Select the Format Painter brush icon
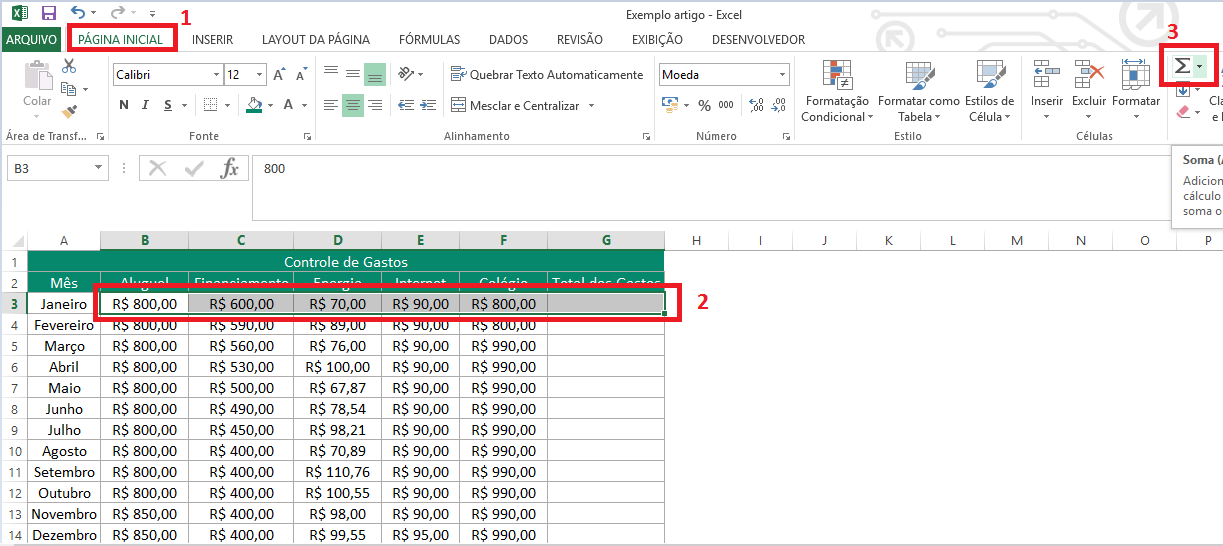Image resolution: width=1223 pixels, height=546 pixels. coord(69,112)
